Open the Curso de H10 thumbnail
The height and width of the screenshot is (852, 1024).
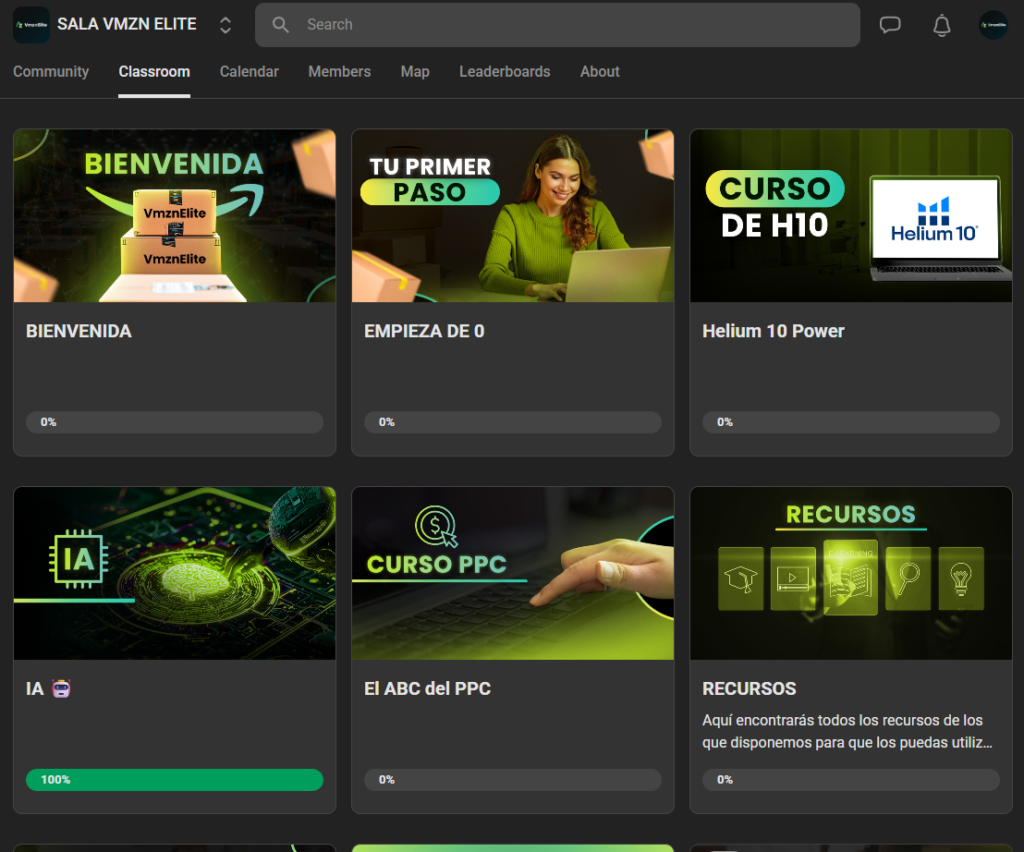(x=851, y=215)
